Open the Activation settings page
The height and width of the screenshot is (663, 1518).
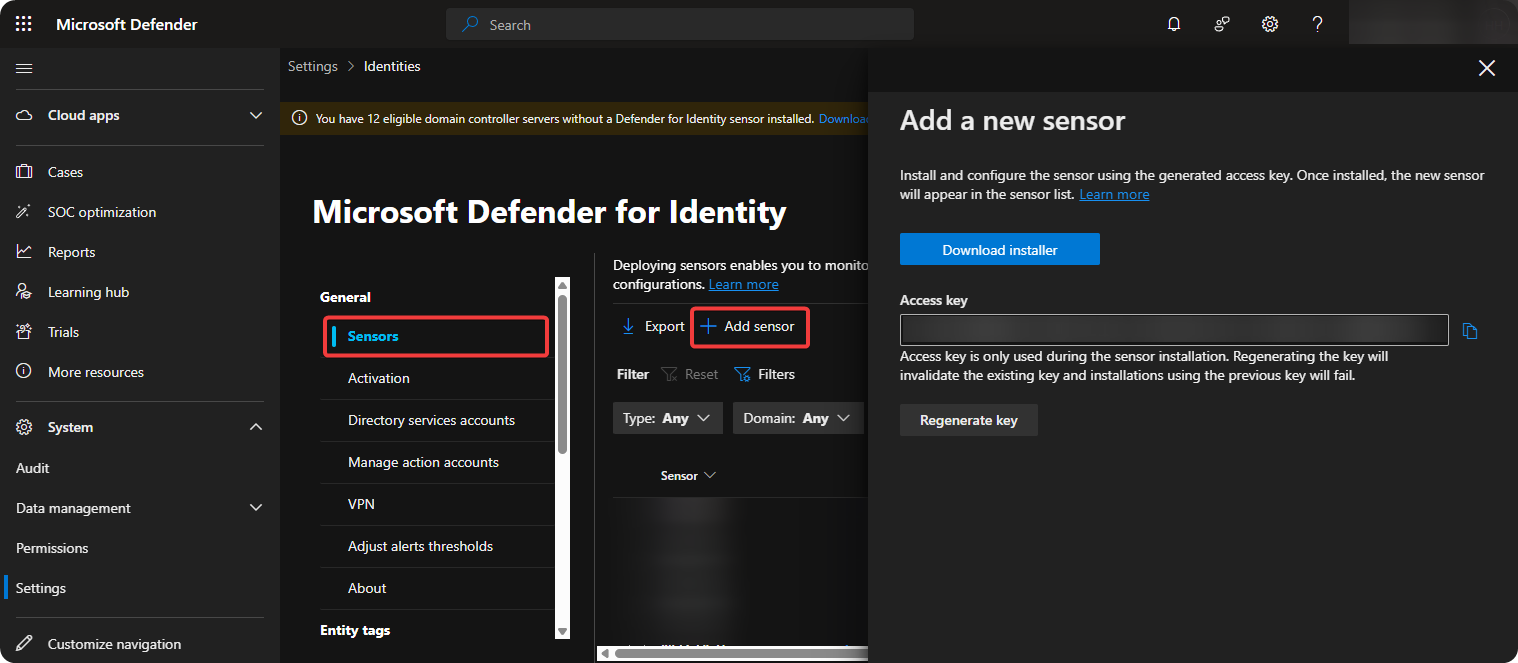(378, 378)
